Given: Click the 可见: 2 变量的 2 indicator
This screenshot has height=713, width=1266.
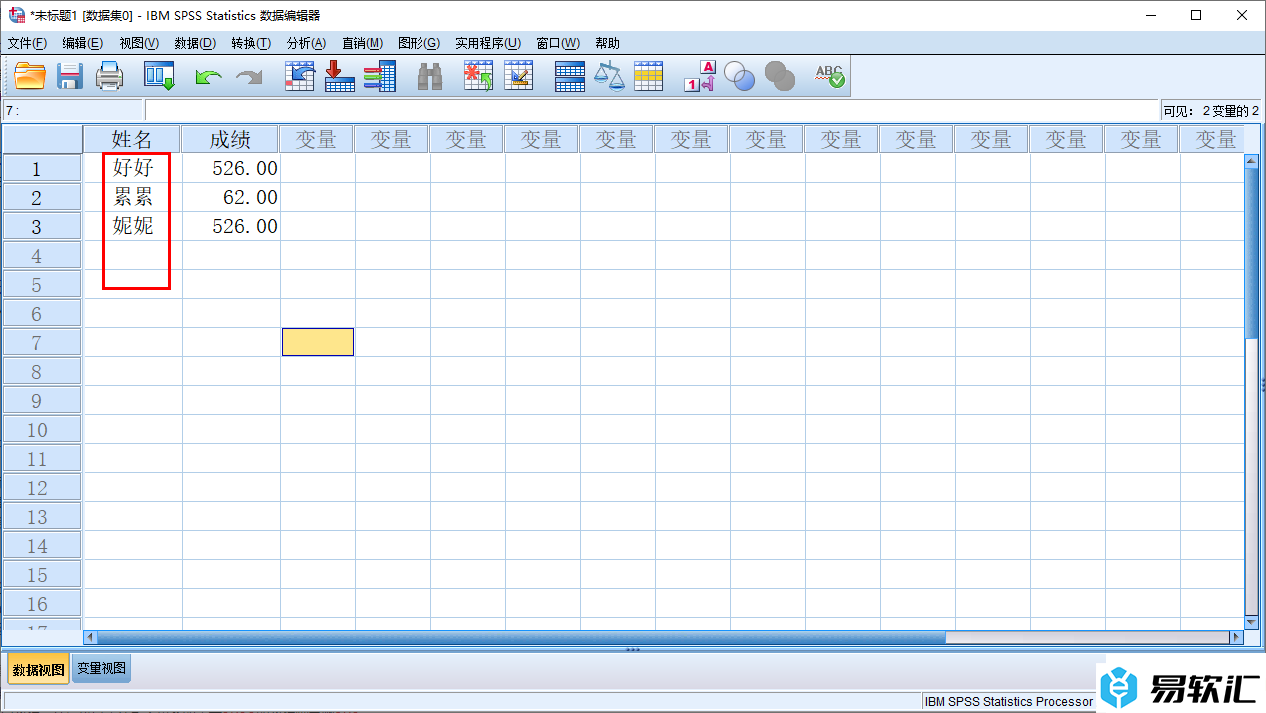Looking at the screenshot, I should [x=1211, y=111].
